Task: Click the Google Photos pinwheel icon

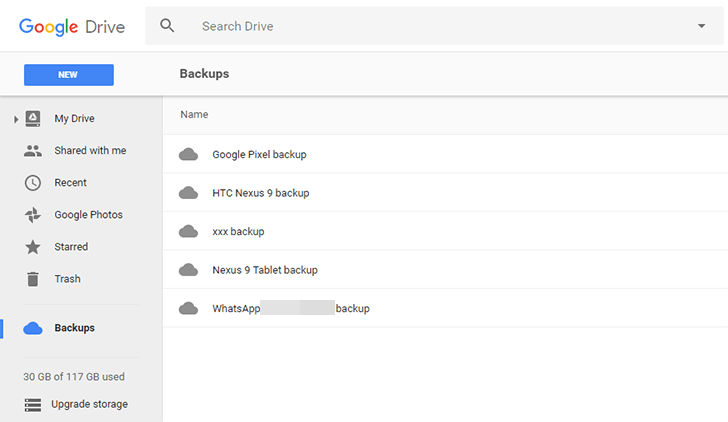Action: 33,215
